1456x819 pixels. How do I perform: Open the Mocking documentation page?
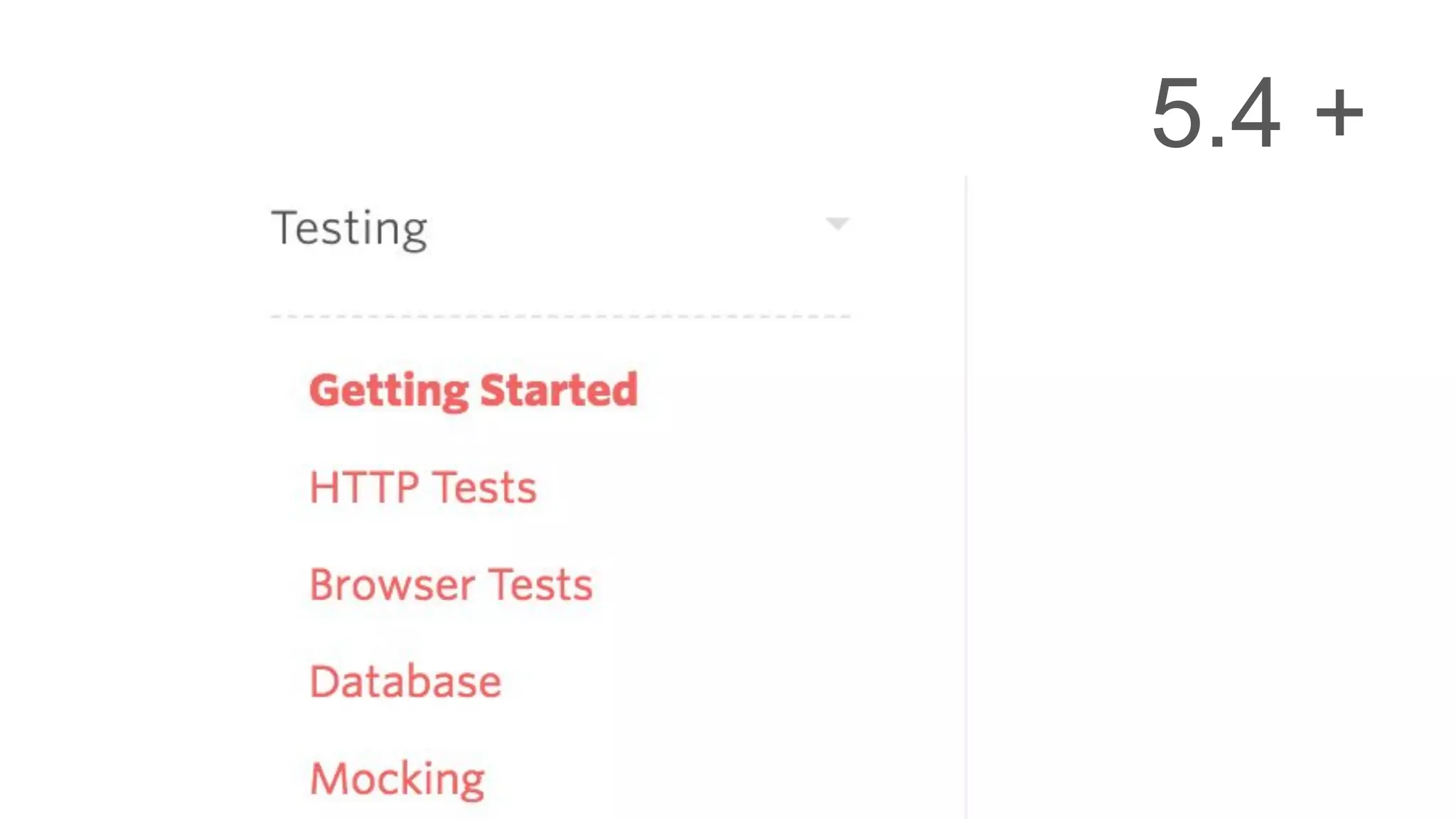tap(397, 779)
